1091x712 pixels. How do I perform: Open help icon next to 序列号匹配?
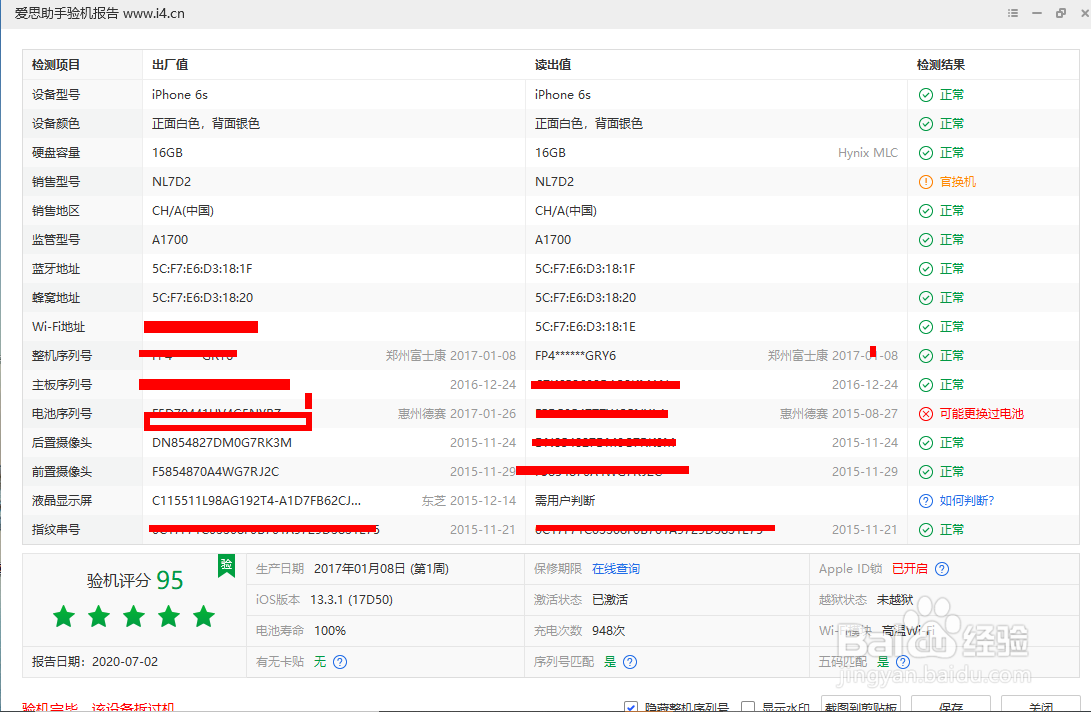pos(630,662)
